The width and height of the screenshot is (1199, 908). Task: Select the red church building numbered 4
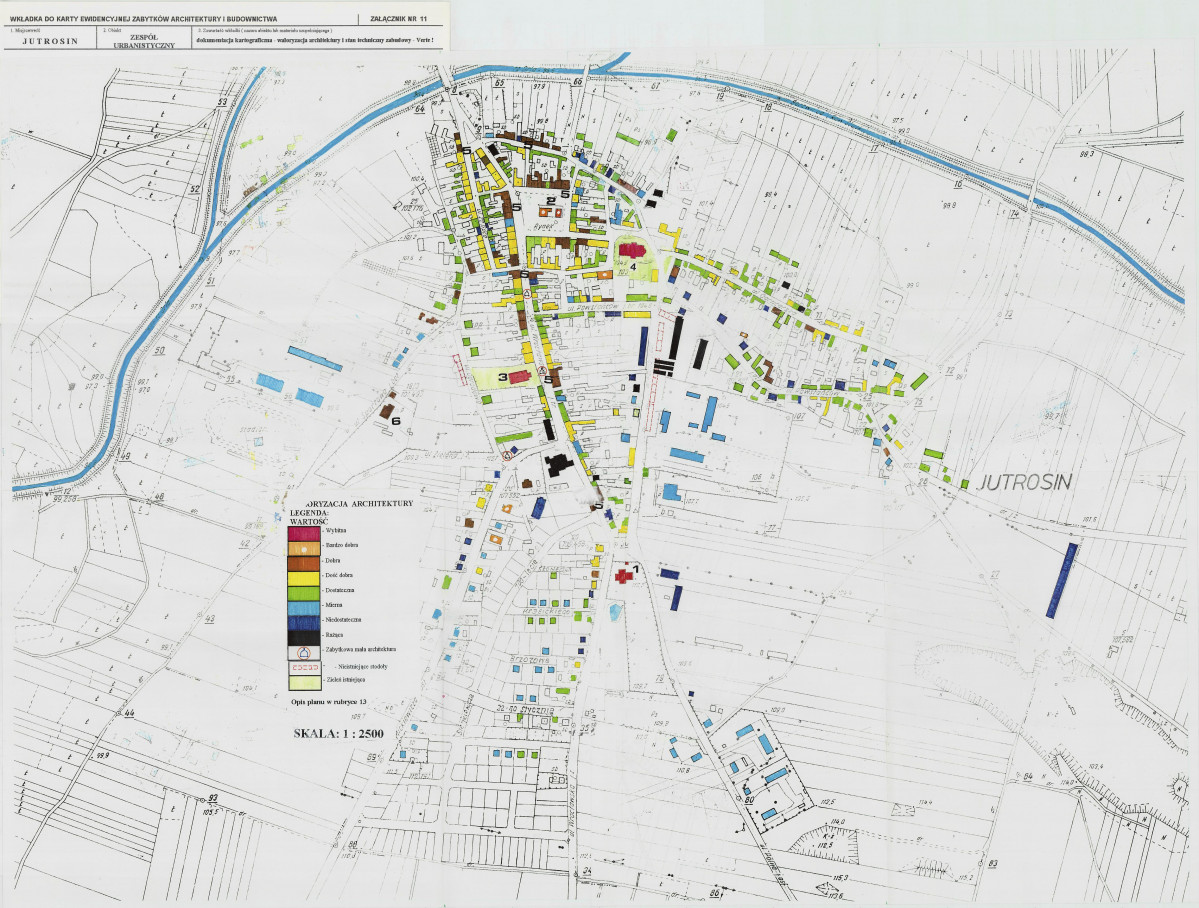pos(631,251)
